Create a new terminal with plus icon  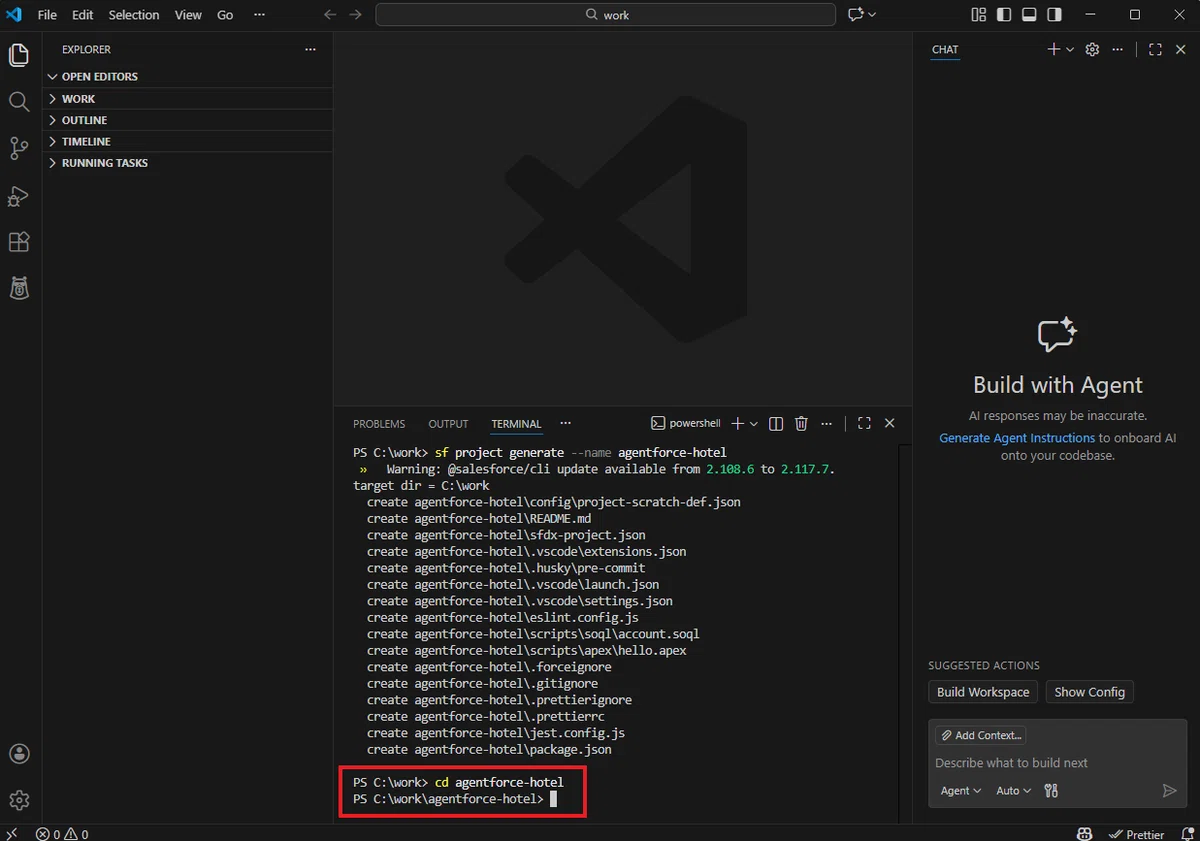[738, 424]
